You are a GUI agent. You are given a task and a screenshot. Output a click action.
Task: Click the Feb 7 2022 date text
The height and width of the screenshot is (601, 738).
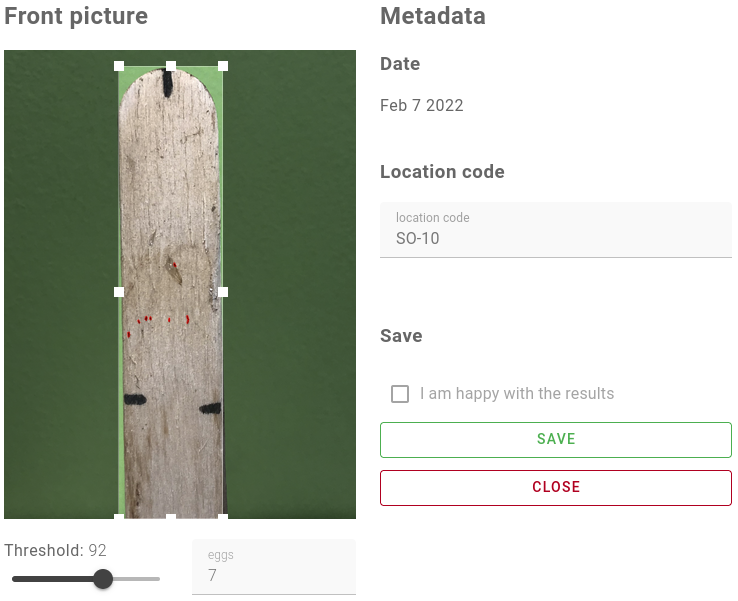[x=421, y=106]
